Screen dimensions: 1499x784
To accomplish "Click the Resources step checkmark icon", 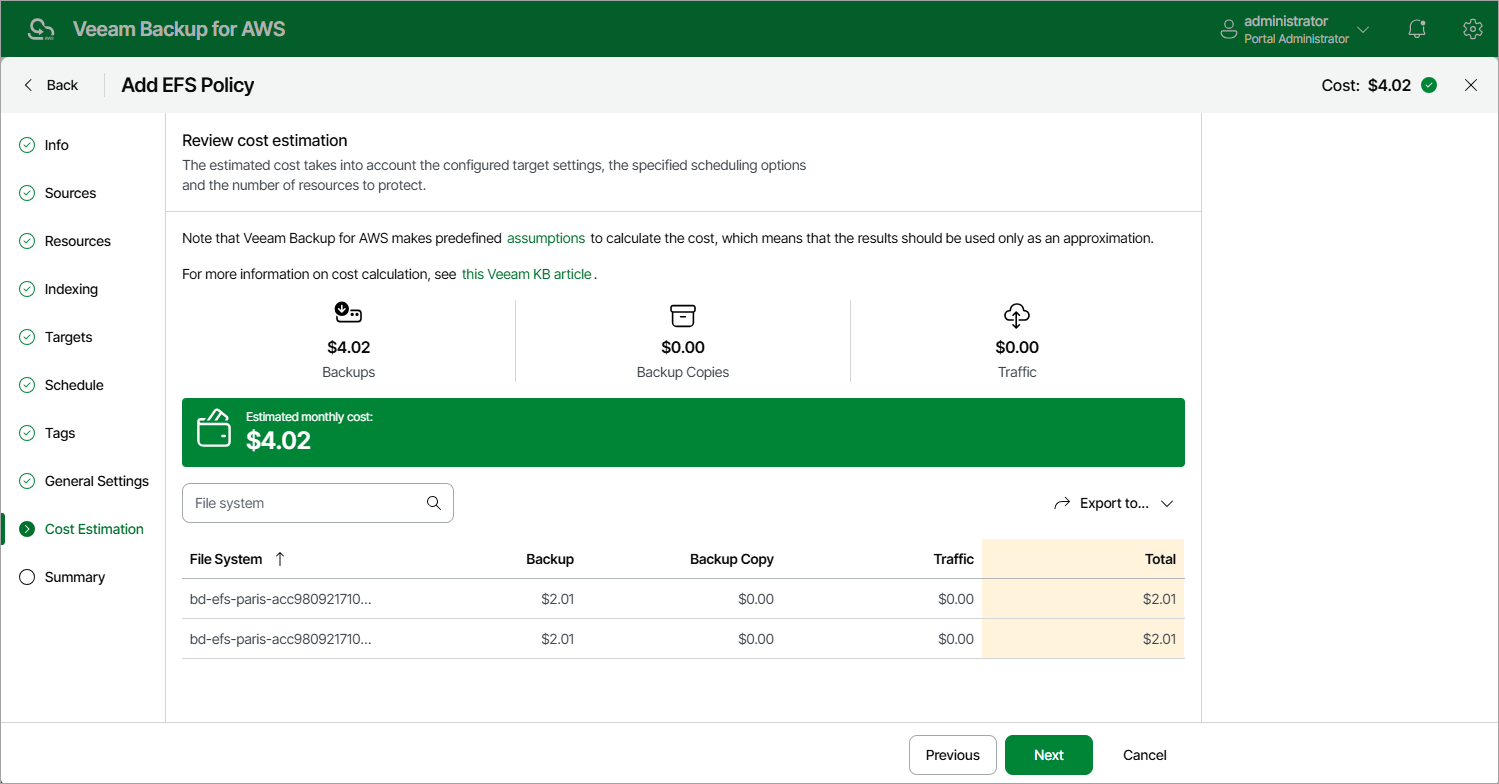I will point(27,241).
